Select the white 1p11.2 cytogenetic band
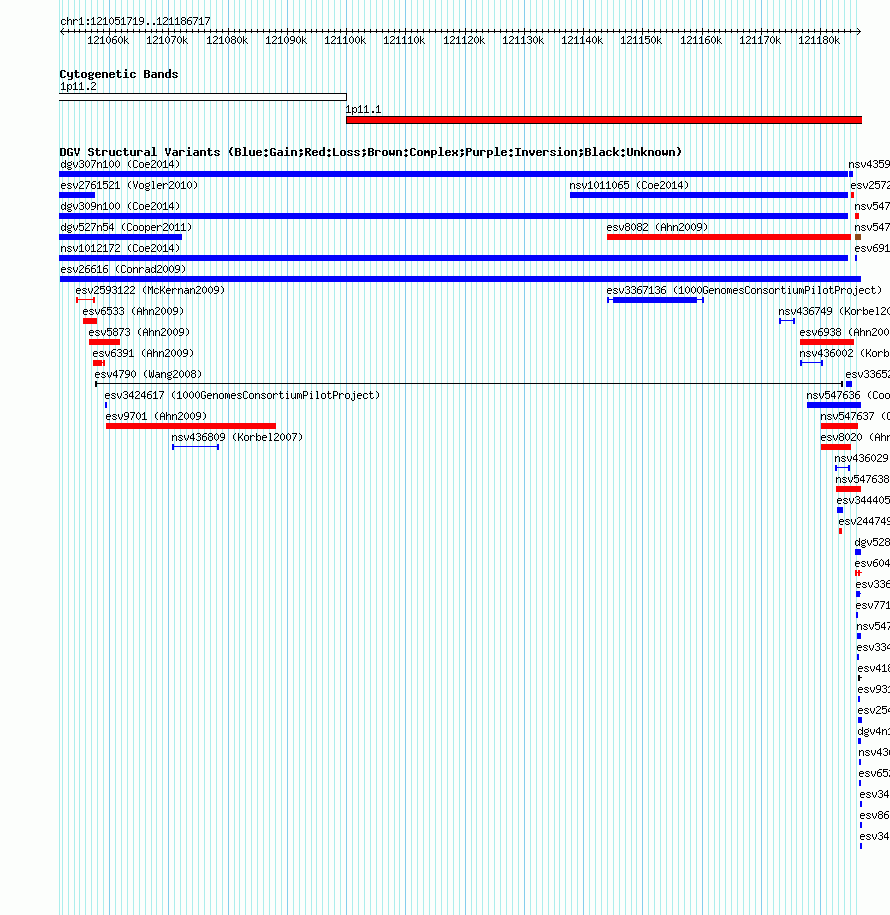This screenshot has width=890, height=915. pyautogui.click(x=203, y=97)
